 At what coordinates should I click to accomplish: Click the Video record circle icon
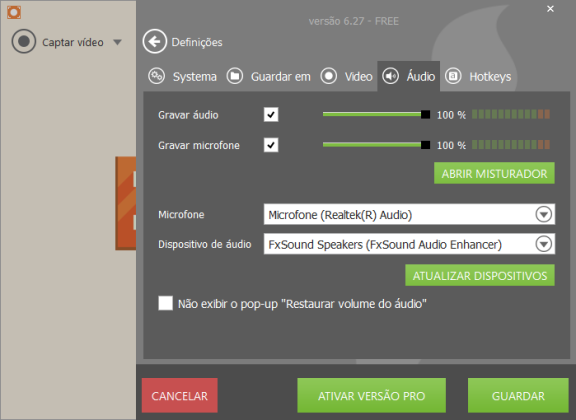coord(328,76)
